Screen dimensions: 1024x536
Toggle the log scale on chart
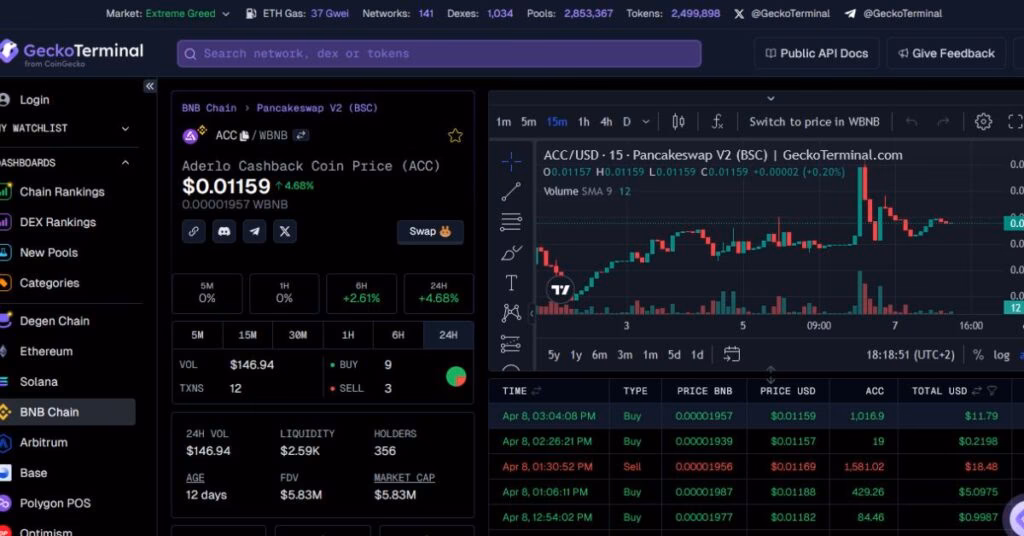1001,355
